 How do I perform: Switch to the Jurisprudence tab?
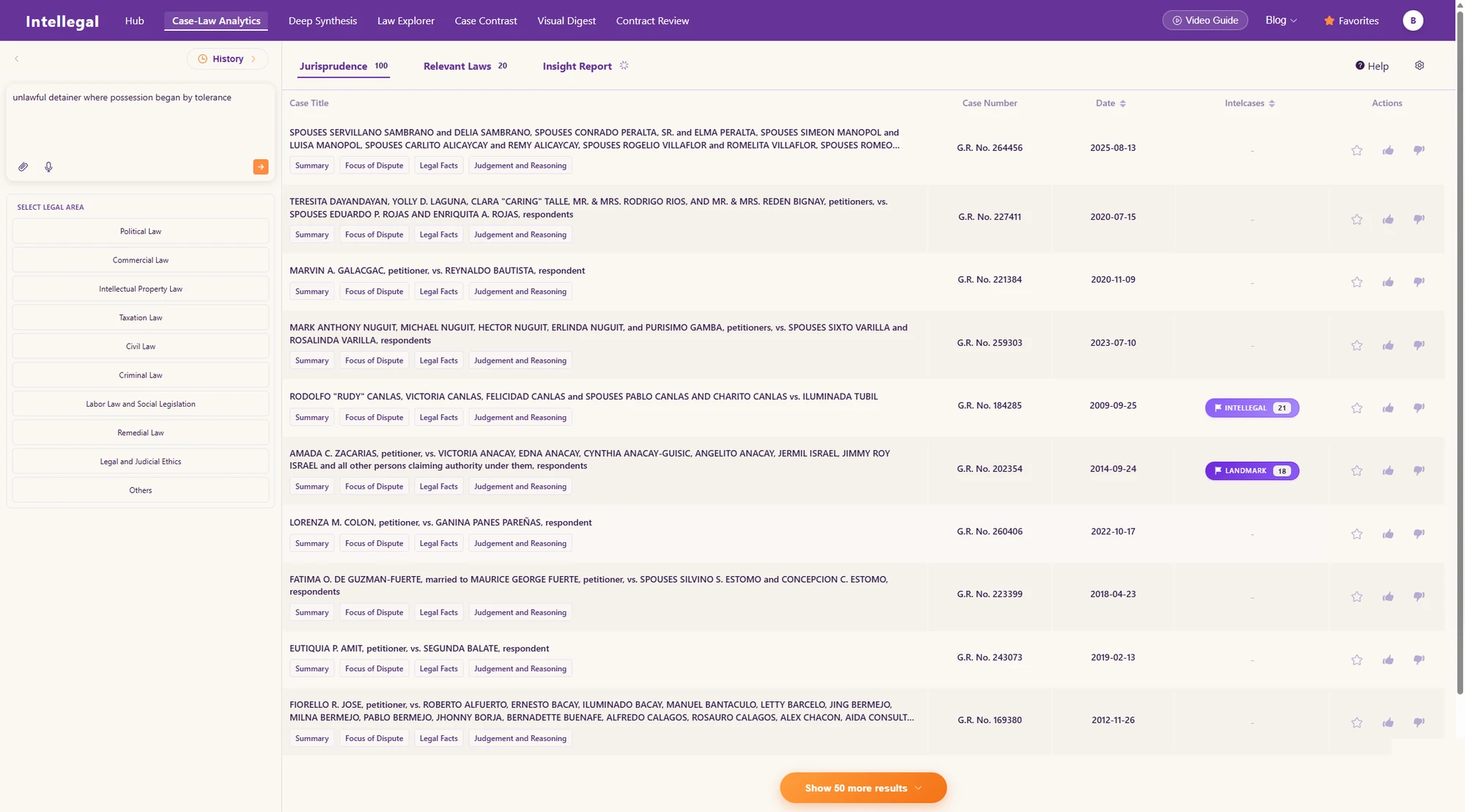(x=343, y=66)
